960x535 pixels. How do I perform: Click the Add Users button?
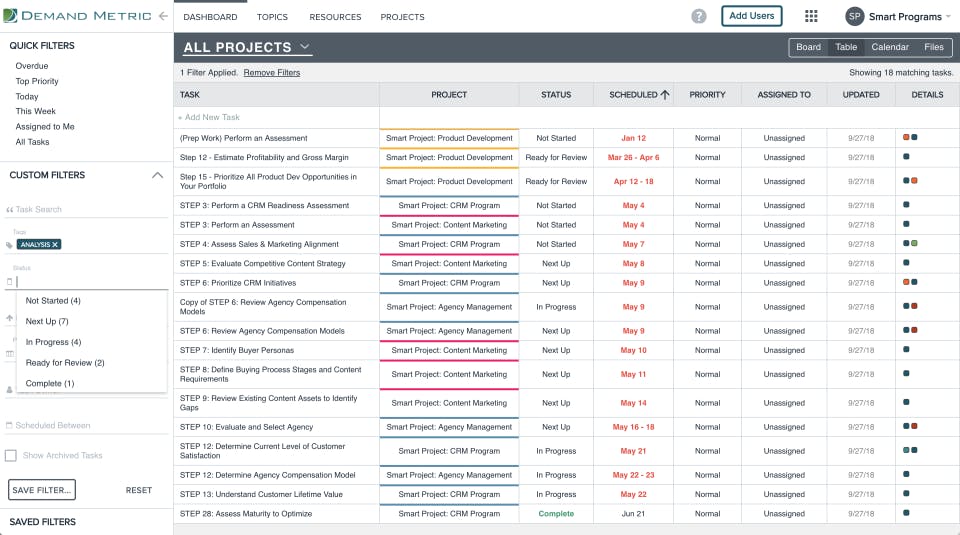(751, 16)
